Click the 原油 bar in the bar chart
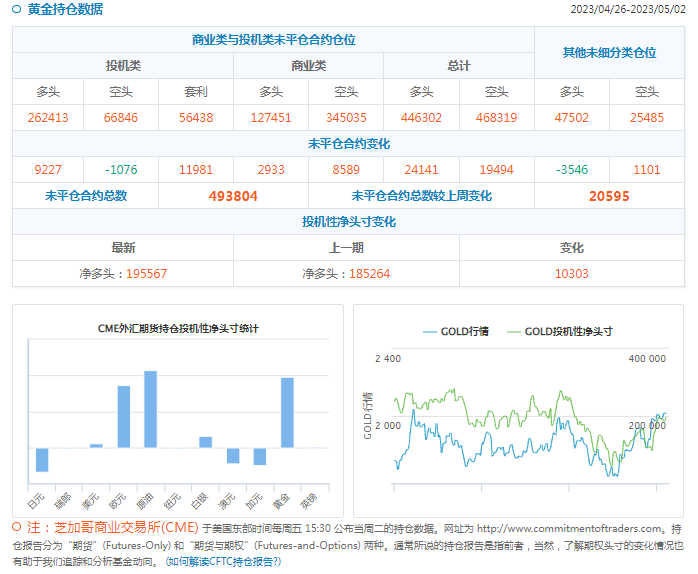The width and height of the screenshot is (698, 574). (x=151, y=409)
